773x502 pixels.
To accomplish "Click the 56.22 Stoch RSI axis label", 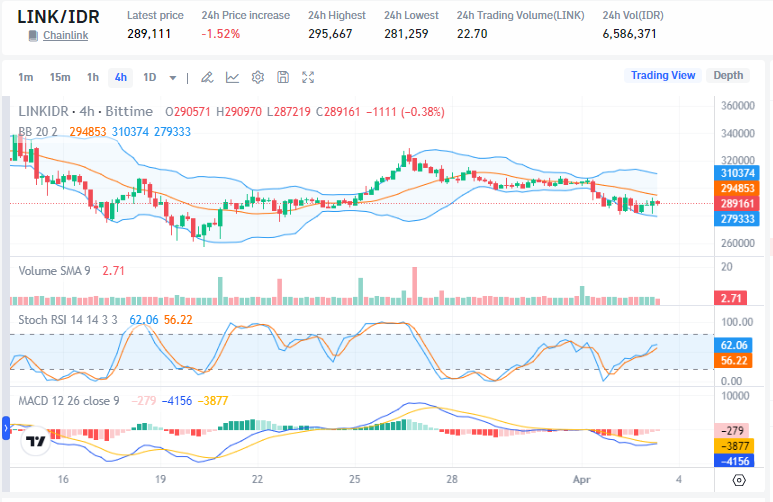I will 734,360.
